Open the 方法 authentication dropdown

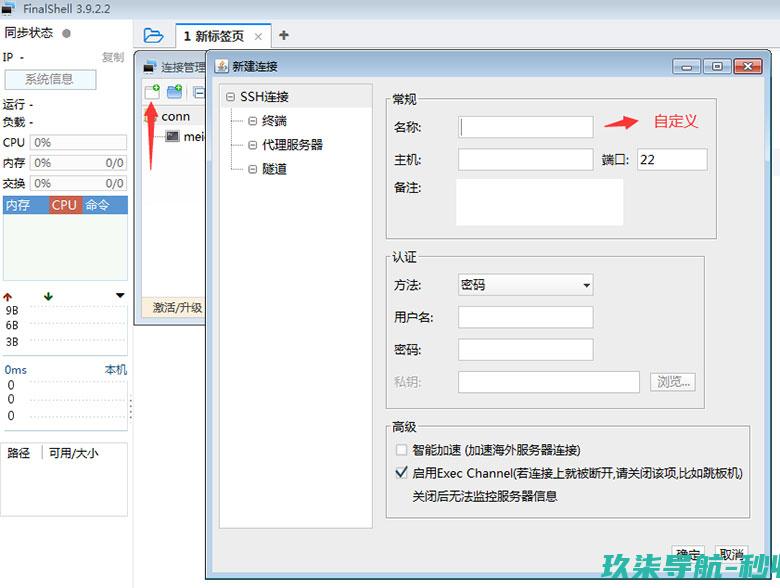pyautogui.click(x=526, y=285)
